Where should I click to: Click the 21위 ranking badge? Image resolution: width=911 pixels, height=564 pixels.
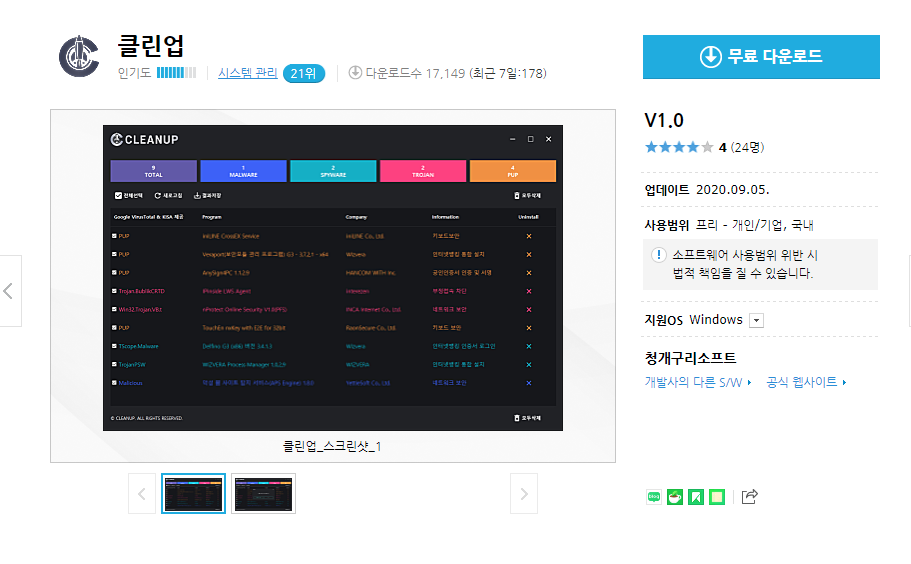click(303, 74)
